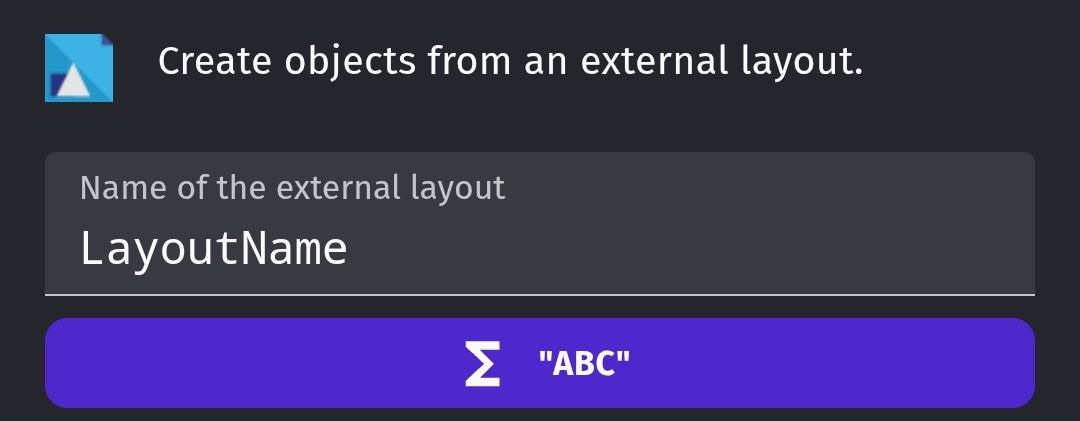
Task: Click the left edge of the purple button
Action: [x=55, y=363]
